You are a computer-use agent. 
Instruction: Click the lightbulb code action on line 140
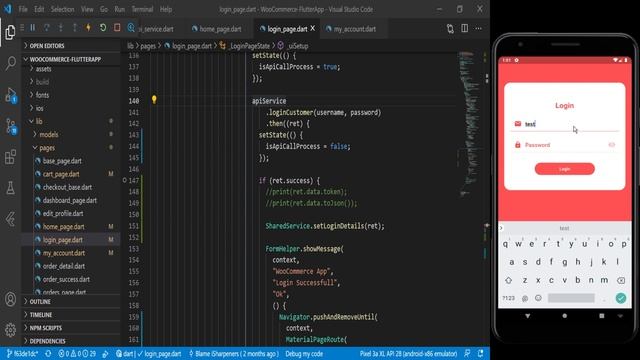(x=154, y=99)
